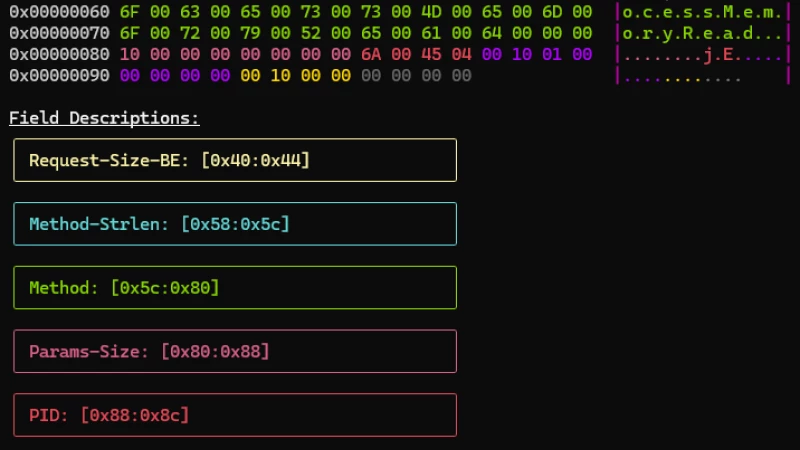Click the Field Descriptions heading
800x450 pixels.
tap(104, 118)
